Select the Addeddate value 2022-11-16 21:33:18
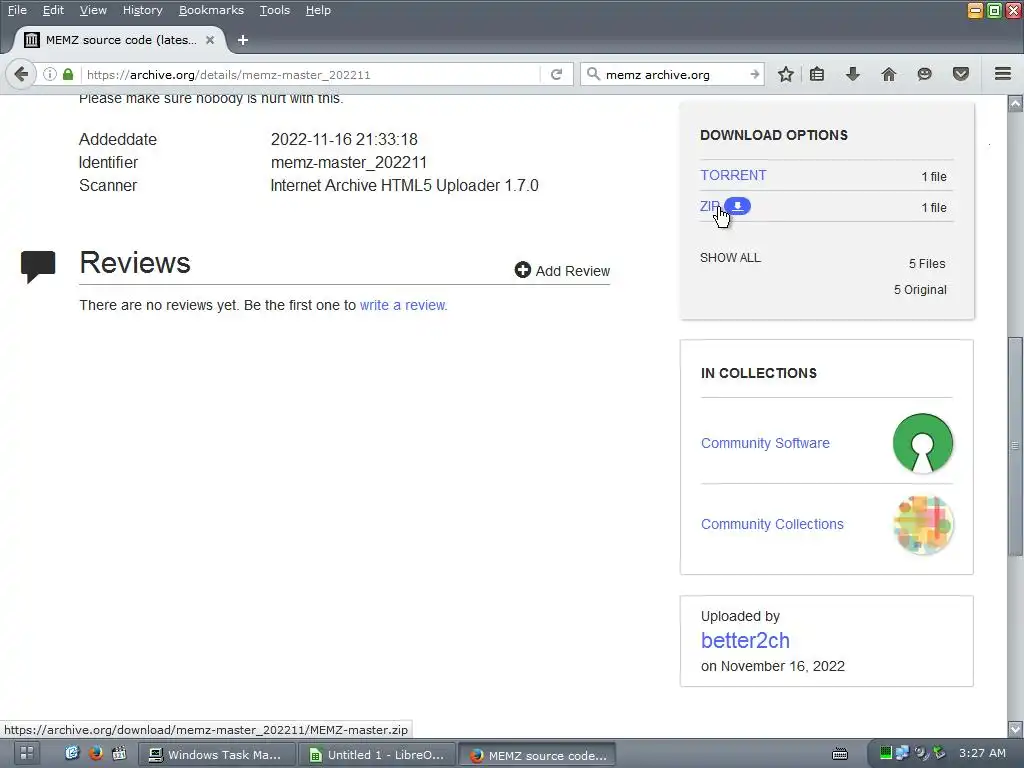The image size is (1024, 768). pyautogui.click(x=344, y=139)
